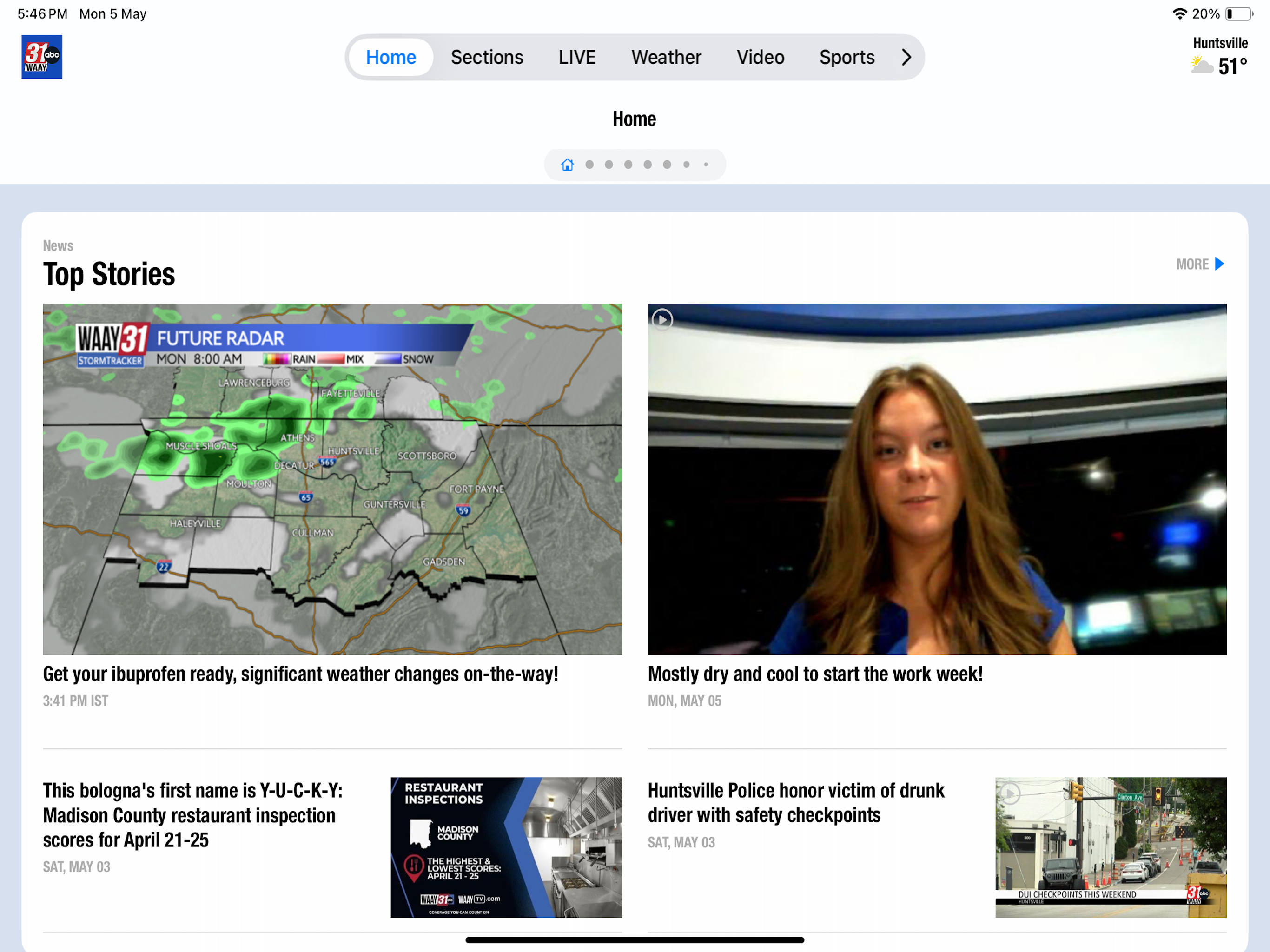1270x952 pixels.
Task: Expand more tabs with the right chevron
Action: pos(906,58)
